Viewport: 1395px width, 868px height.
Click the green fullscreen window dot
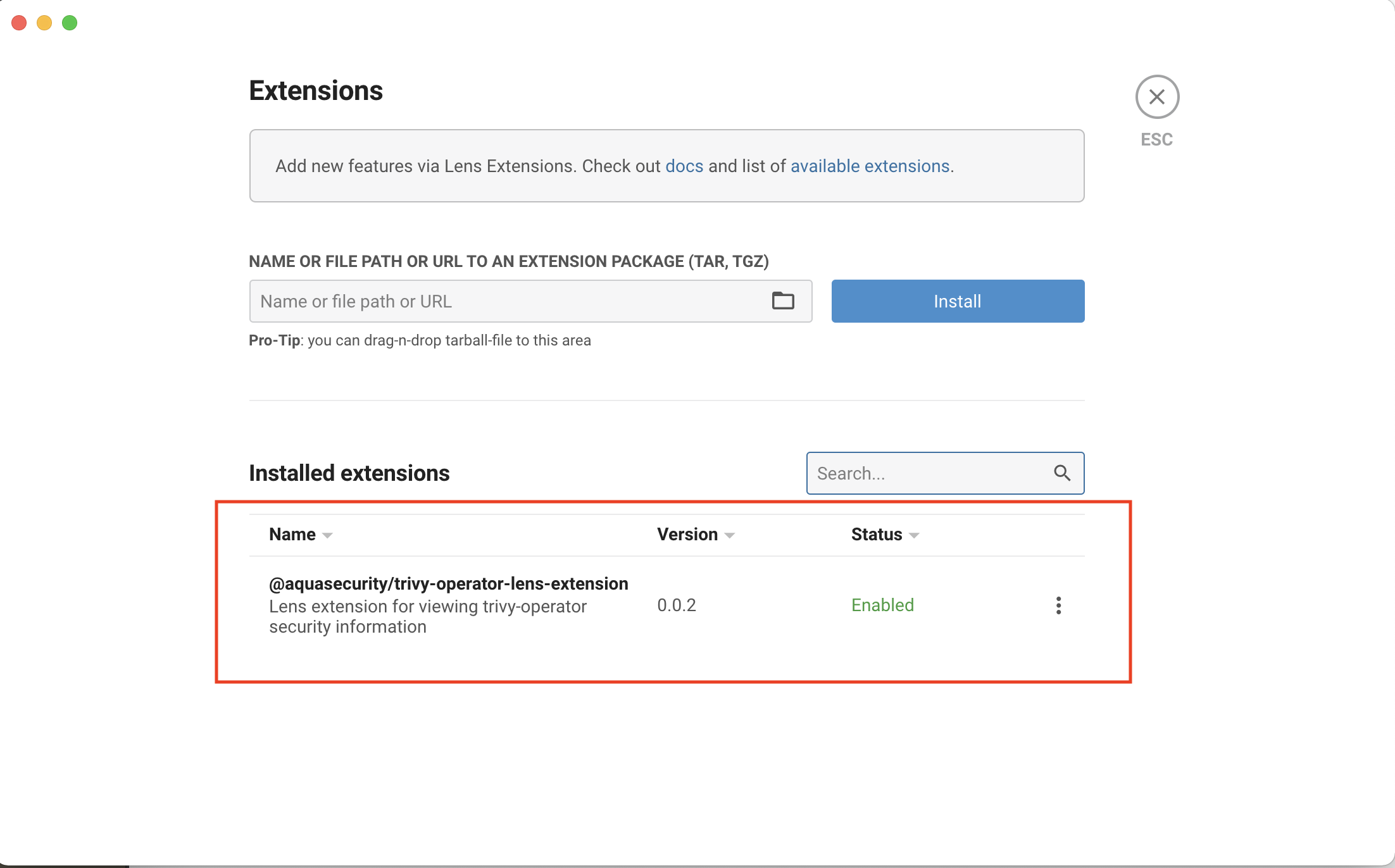point(70,23)
